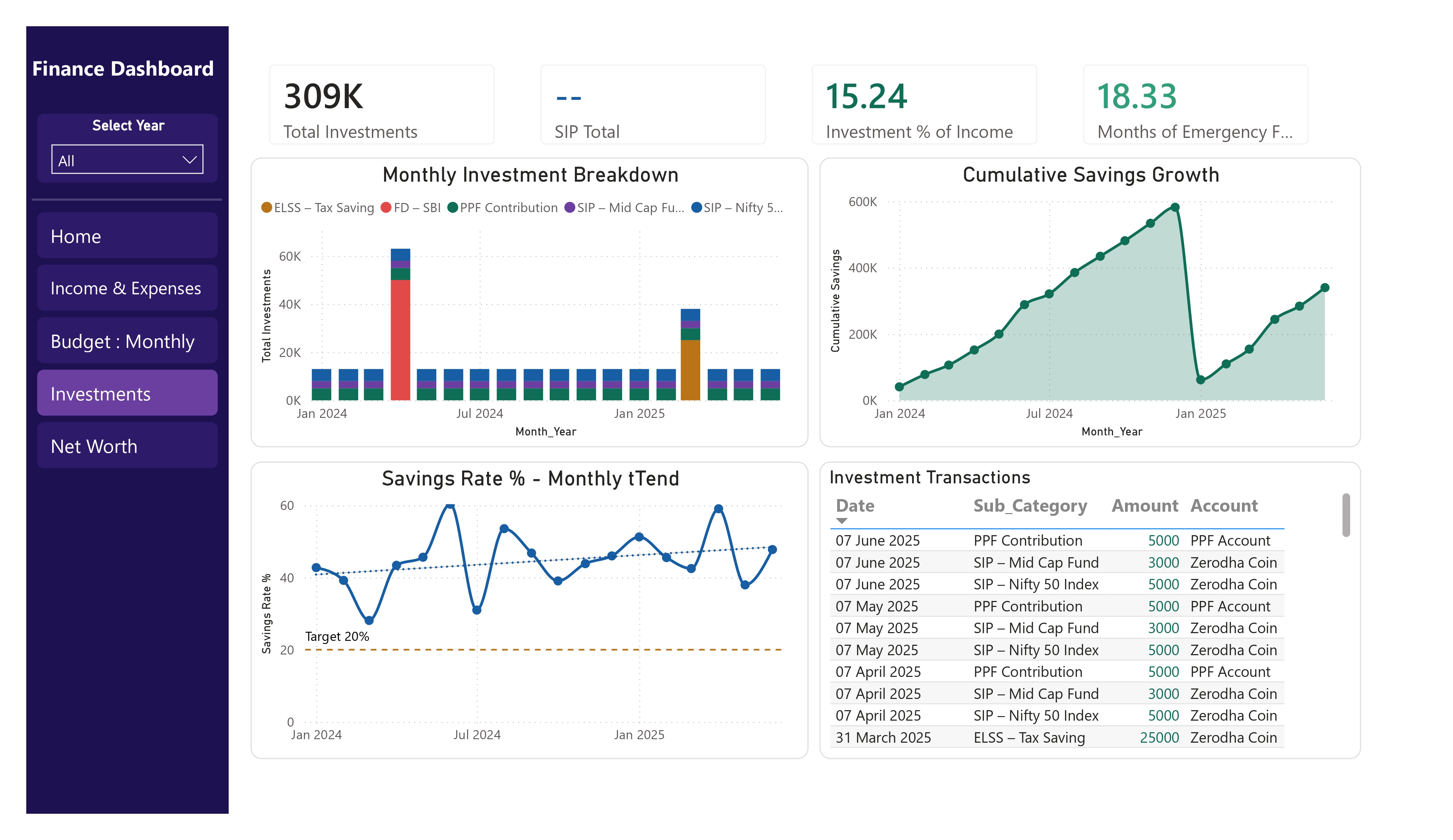Click SIP – Mid Cap Fund in the 07 June 2025 row

click(x=1036, y=562)
